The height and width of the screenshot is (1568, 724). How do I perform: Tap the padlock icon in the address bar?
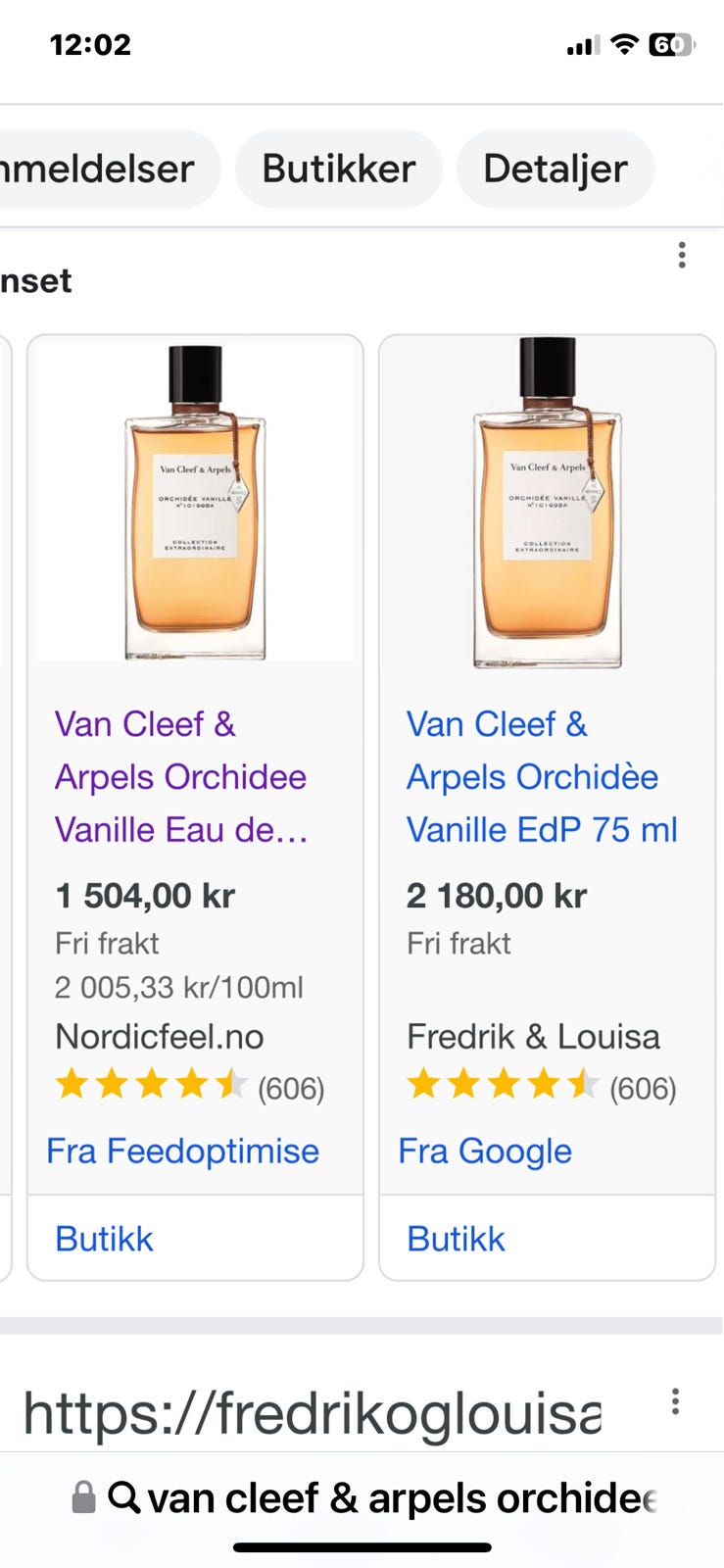(x=84, y=1496)
